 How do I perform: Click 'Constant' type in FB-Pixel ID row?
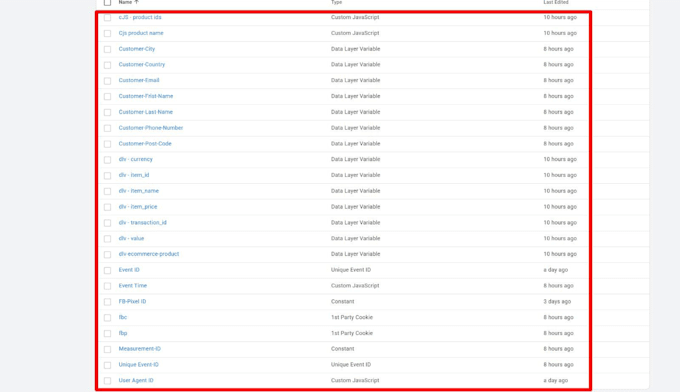(x=343, y=301)
